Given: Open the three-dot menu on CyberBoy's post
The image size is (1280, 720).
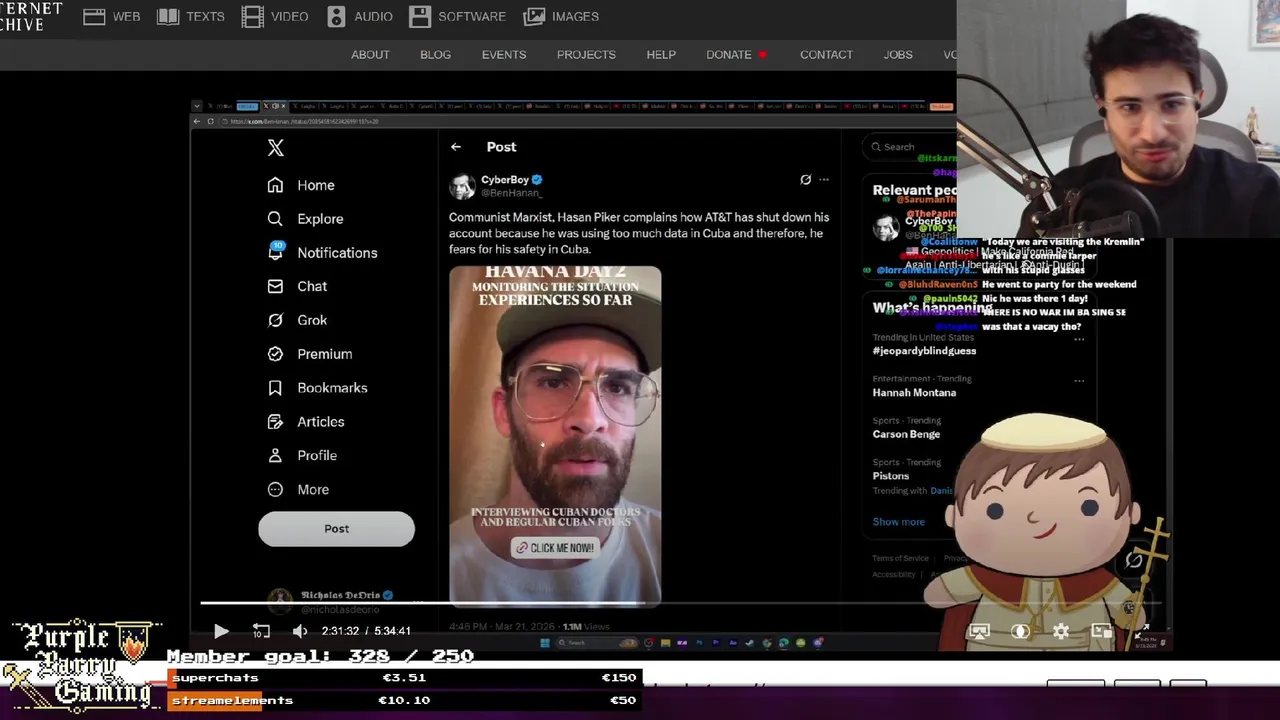Looking at the screenshot, I should tap(824, 180).
